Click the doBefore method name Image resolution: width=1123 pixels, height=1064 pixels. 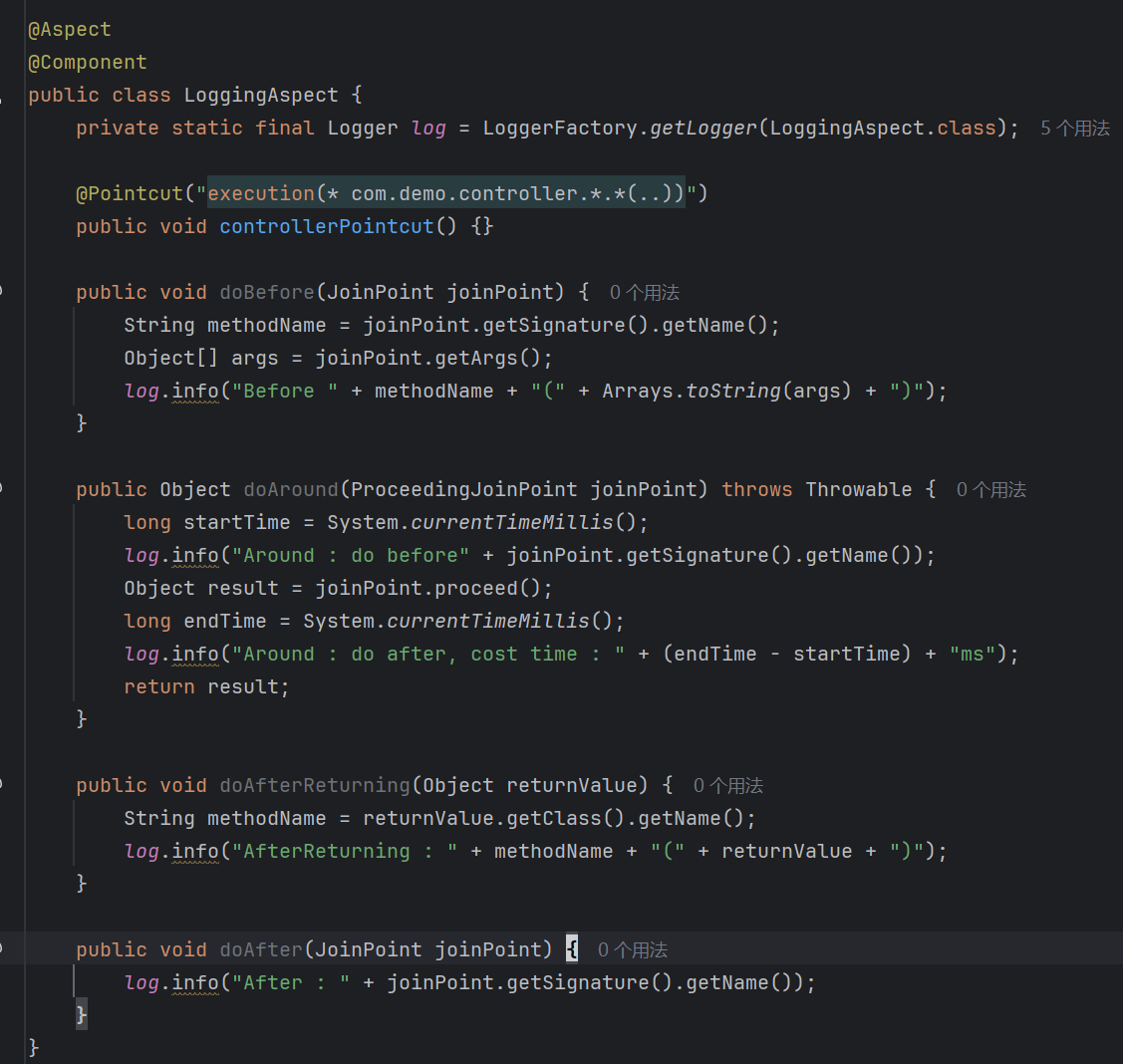click(267, 293)
